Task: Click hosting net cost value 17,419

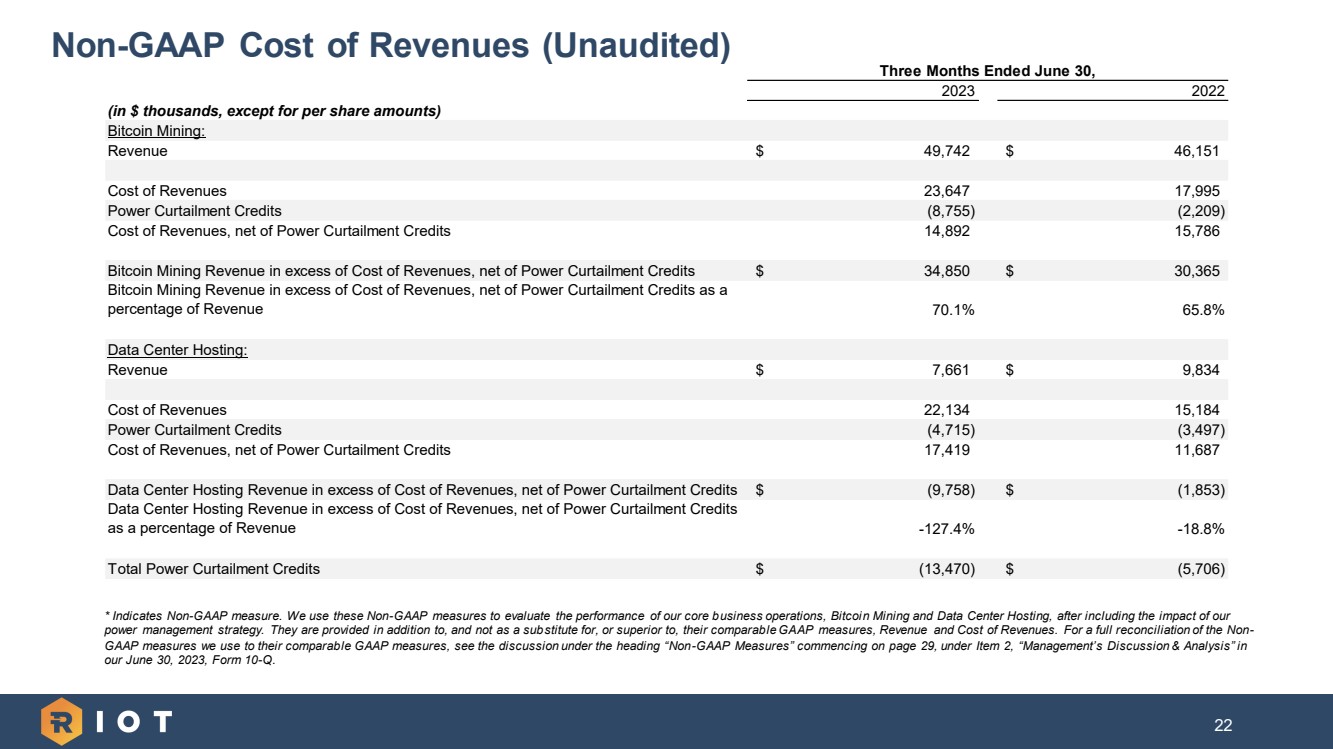Action: point(946,450)
